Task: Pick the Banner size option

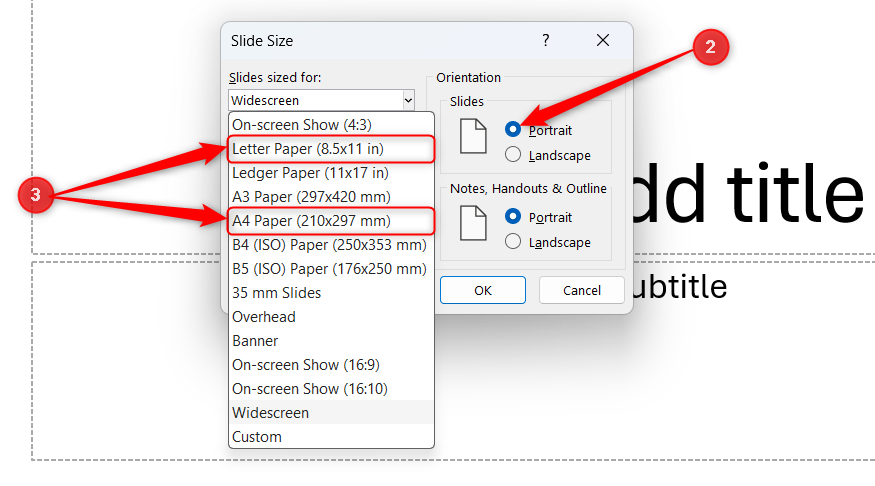Action: pos(331,341)
